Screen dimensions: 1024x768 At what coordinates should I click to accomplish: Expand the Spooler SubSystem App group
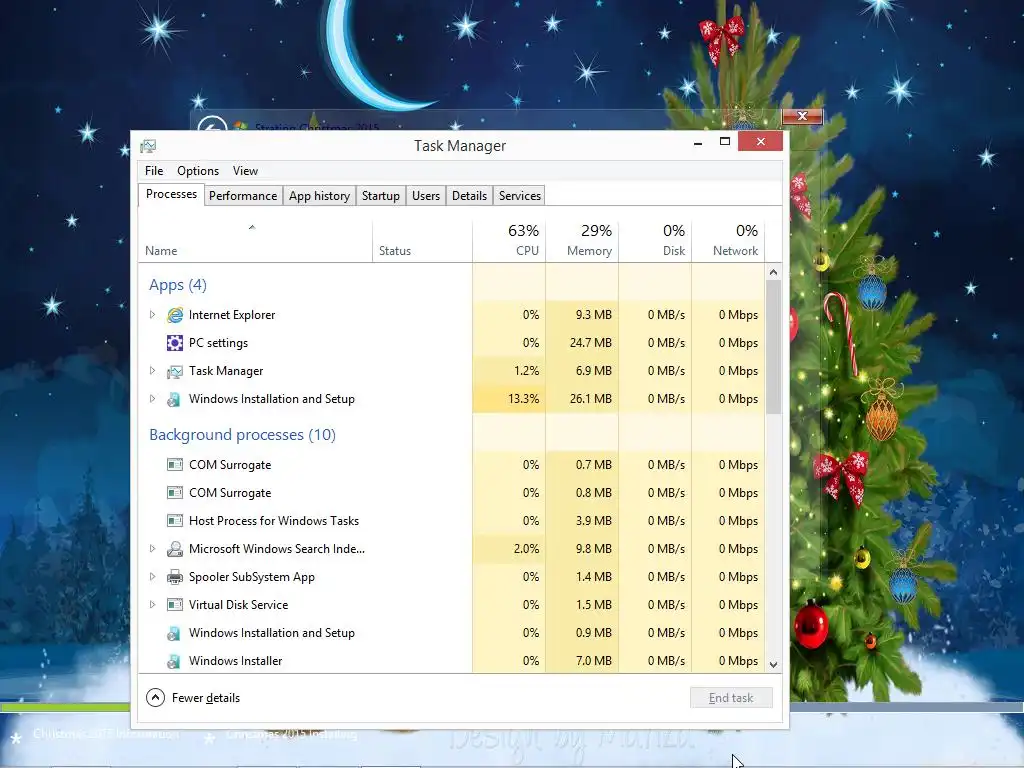152,577
